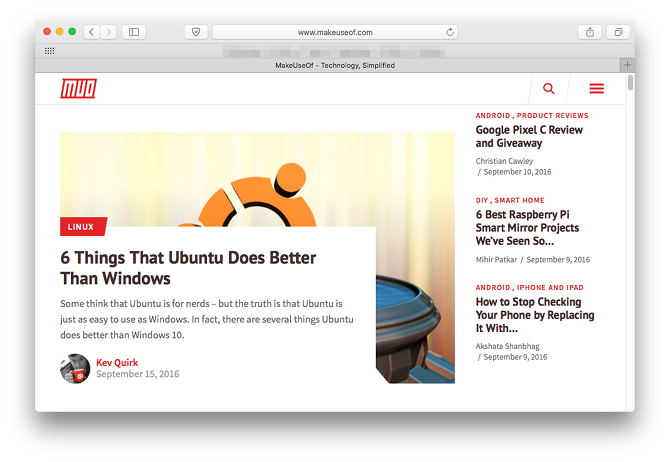This screenshot has width=670, height=462.
Task: Open the site search magnifier icon
Action: point(549,88)
